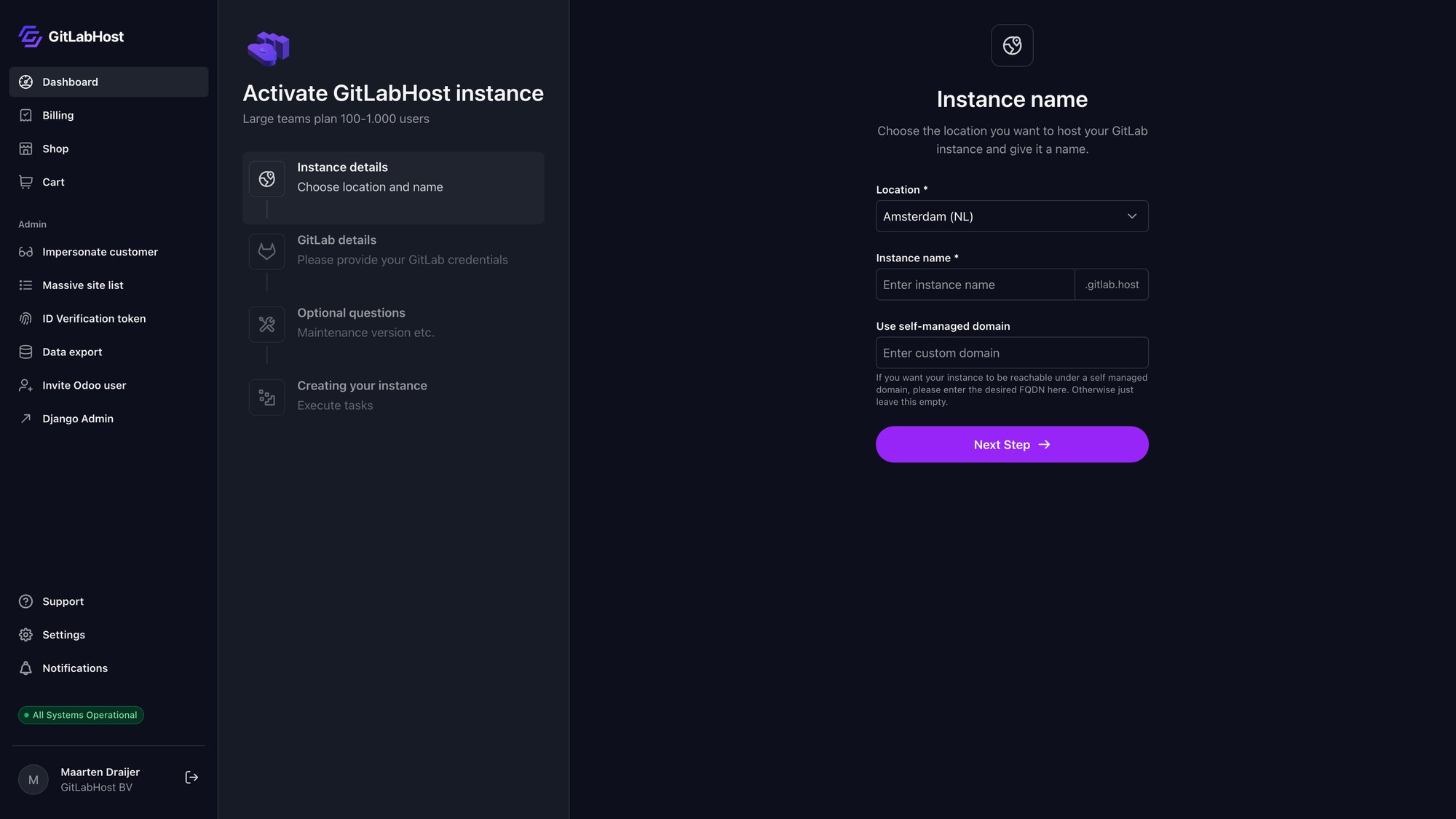Open the Cart icon
This screenshot has width=1456, height=819.
(x=25, y=181)
